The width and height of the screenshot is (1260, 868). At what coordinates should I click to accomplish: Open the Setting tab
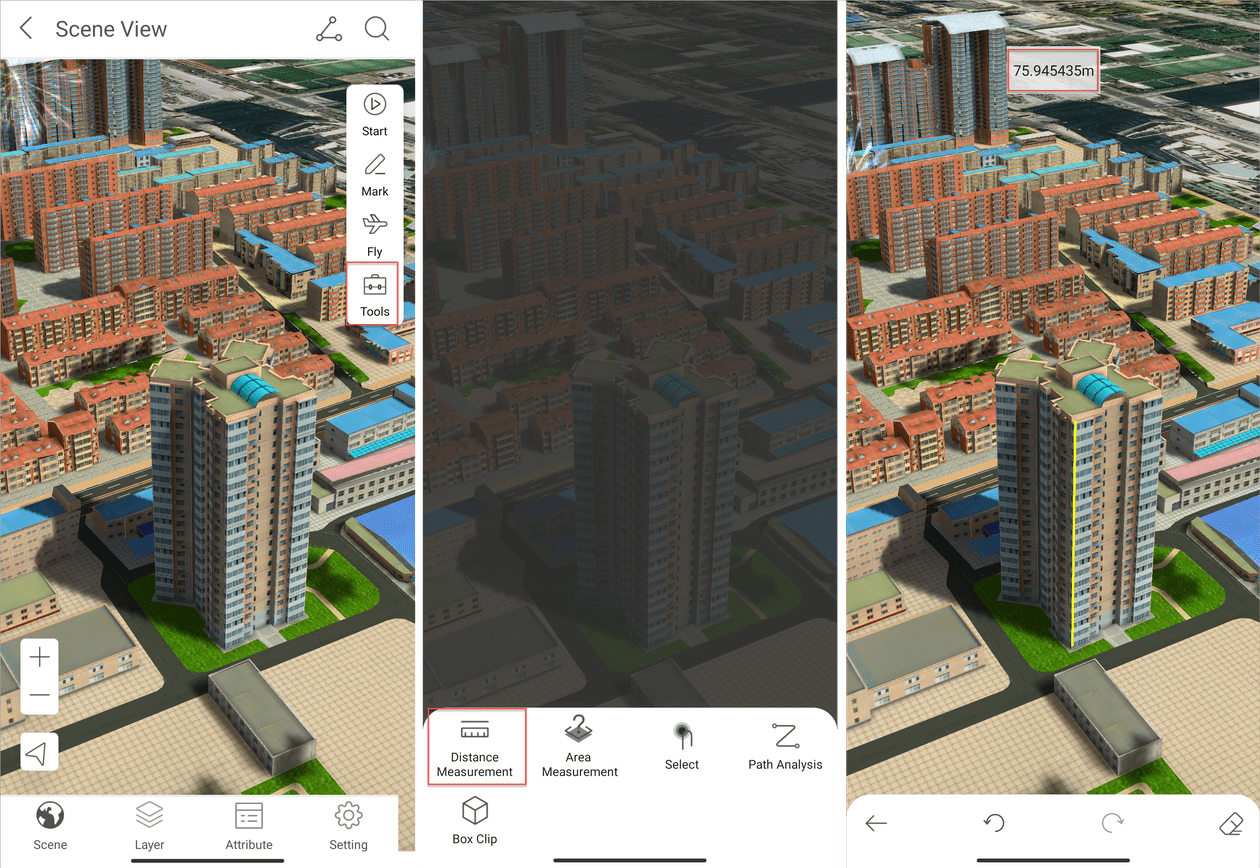pyautogui.click(x=348, y=827)
